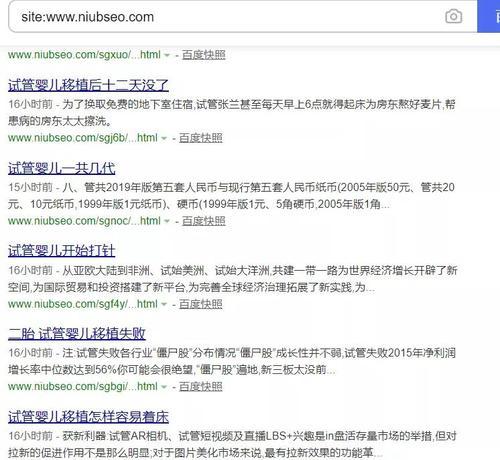Expand dropdown arrow beside sgxuo URL
Screen dimensions: 500x460
[167, 55]
